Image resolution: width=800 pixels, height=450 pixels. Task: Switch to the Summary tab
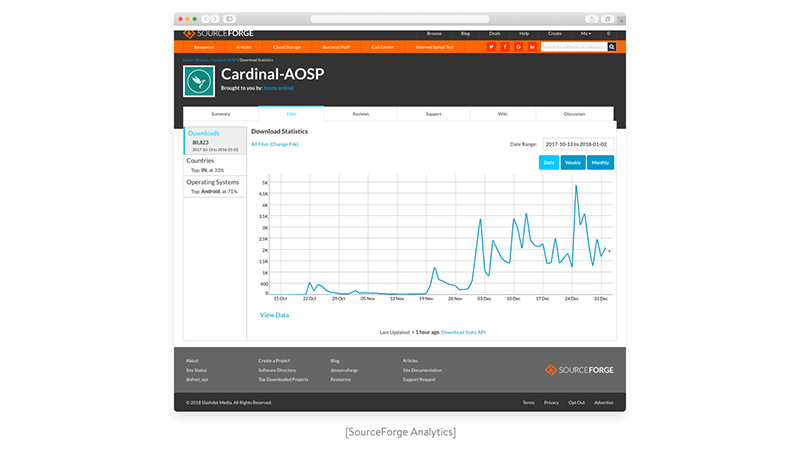221,114
